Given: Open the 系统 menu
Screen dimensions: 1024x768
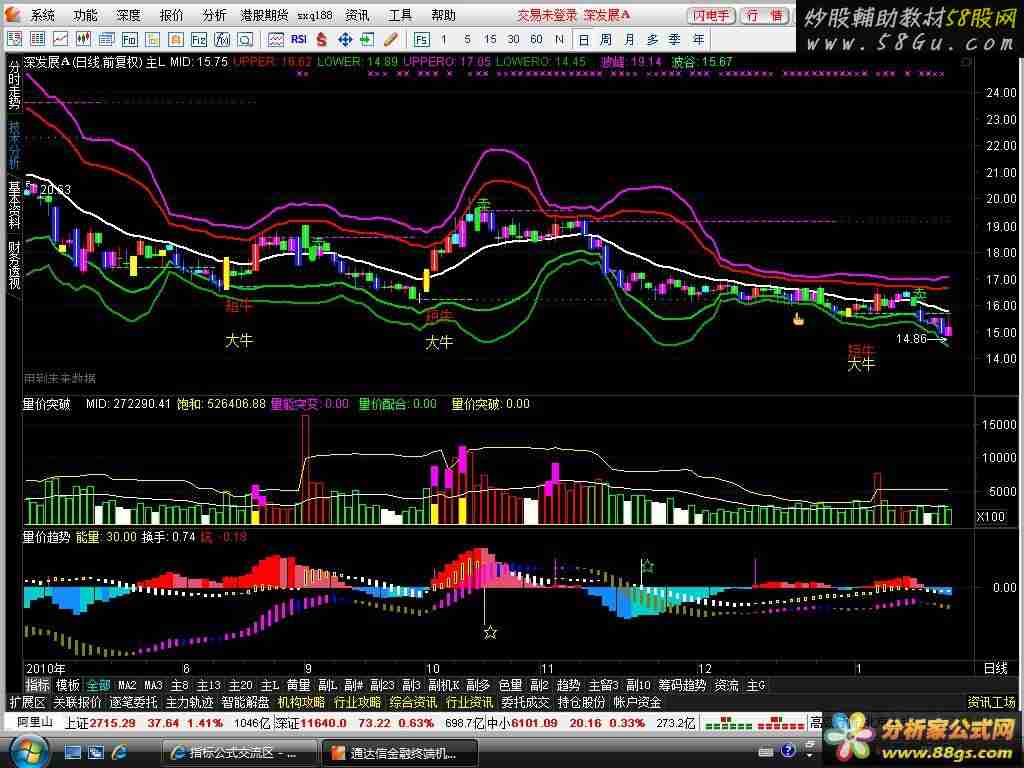Looking at the screenshot, I should tap(42, 15).
